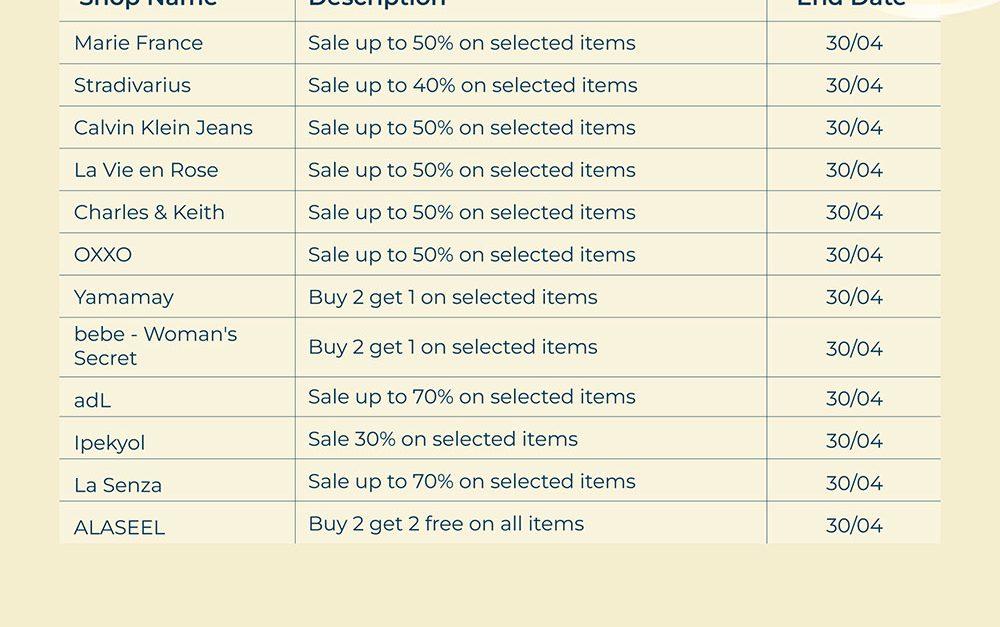Click the Charles & Keith shop name
Image resolution: width=1000 pixels, height=627 pixels.
149,212
